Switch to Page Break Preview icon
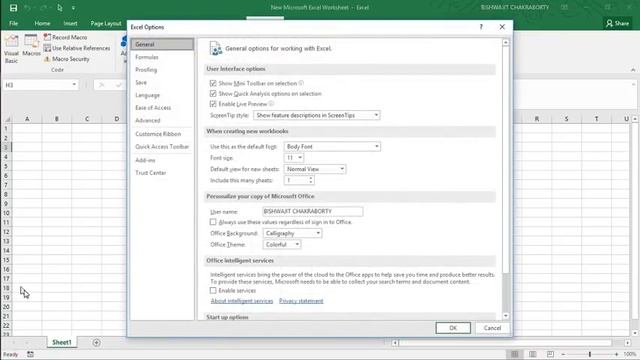 point(550,354)
